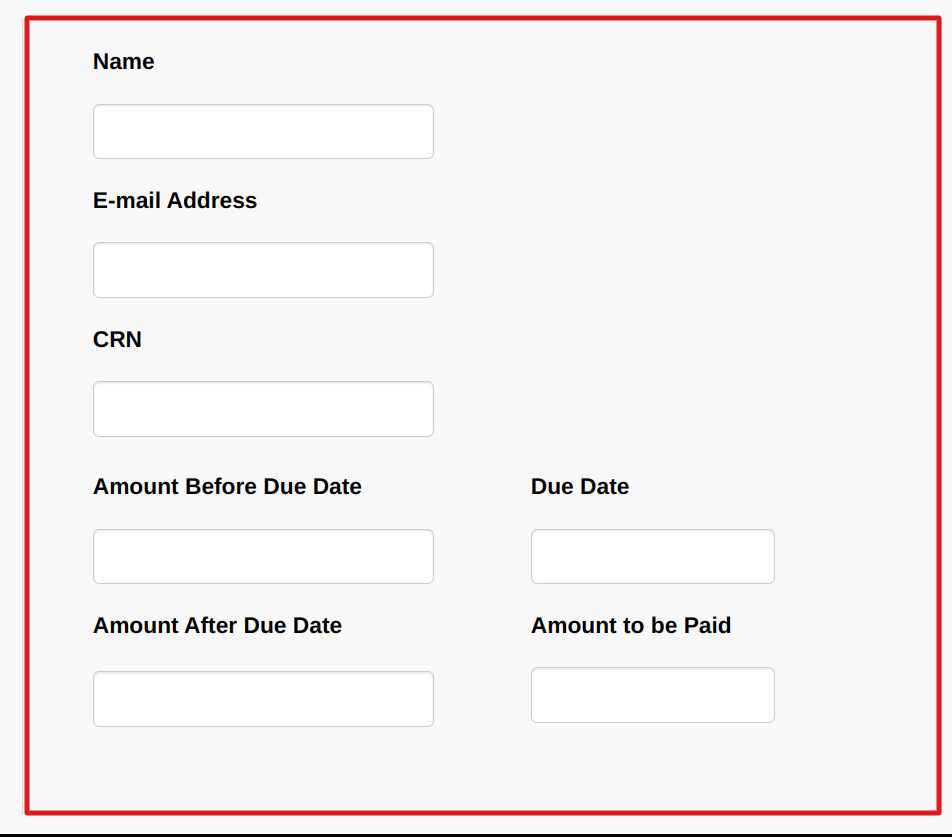Place cursor in box under Due Date
This screenshot has height=837, width=952.
coord(652,556)
